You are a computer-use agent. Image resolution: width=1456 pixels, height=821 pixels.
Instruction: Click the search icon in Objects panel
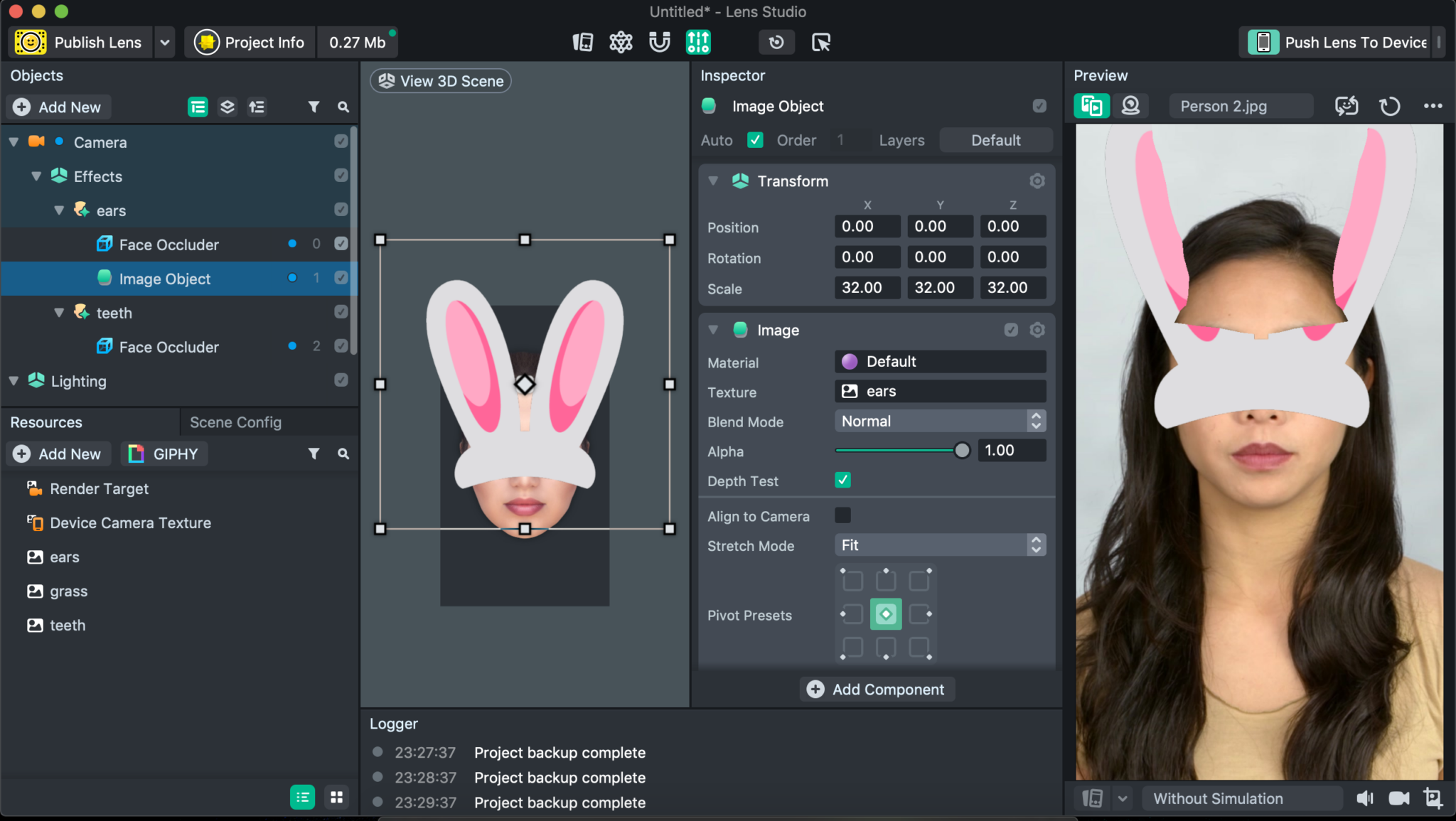coord(343,107)
